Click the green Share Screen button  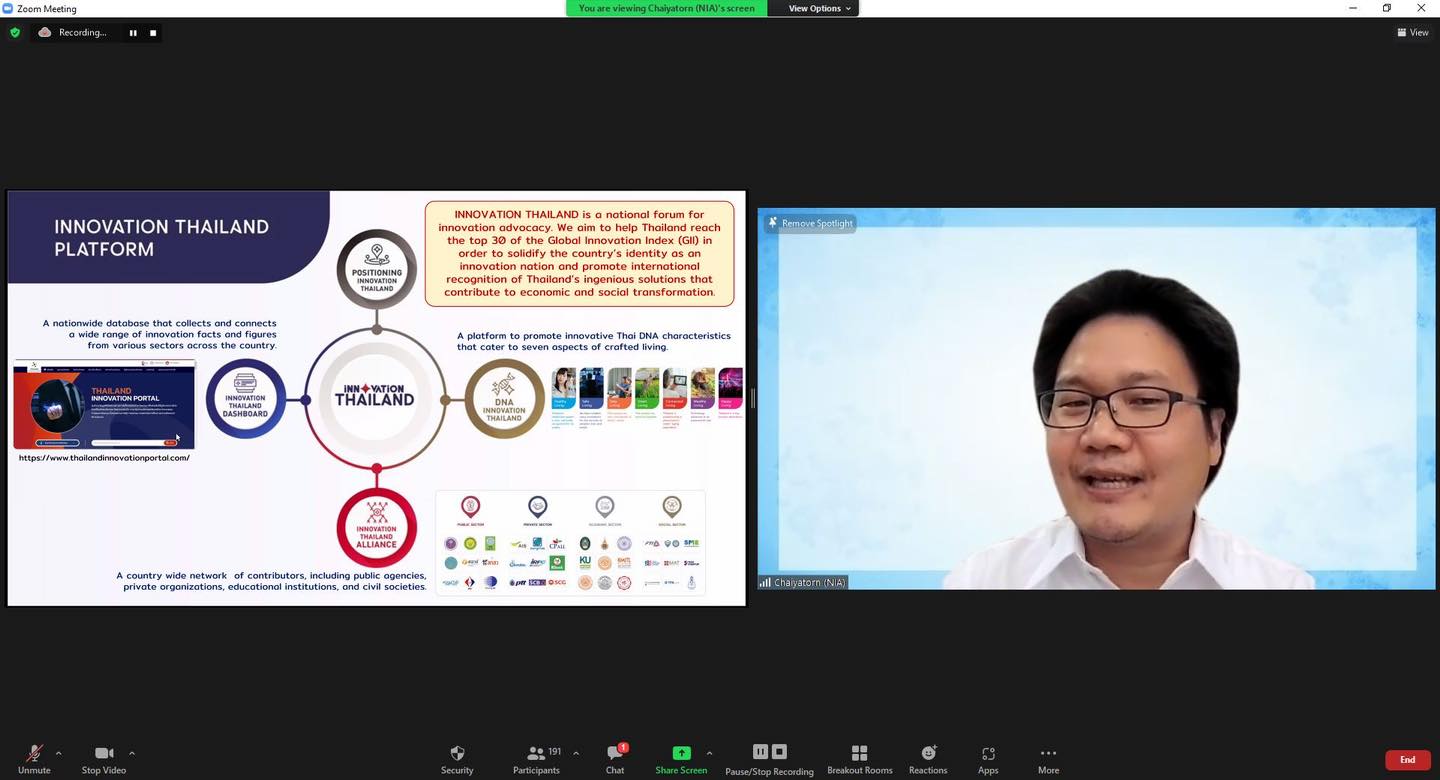(x=681, y=759)
